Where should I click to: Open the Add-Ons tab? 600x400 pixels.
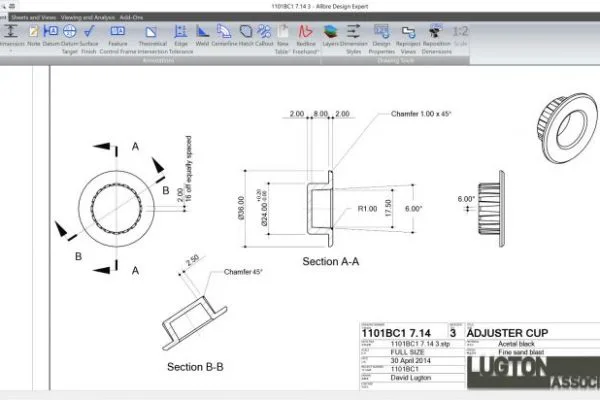tap(131, 17)
